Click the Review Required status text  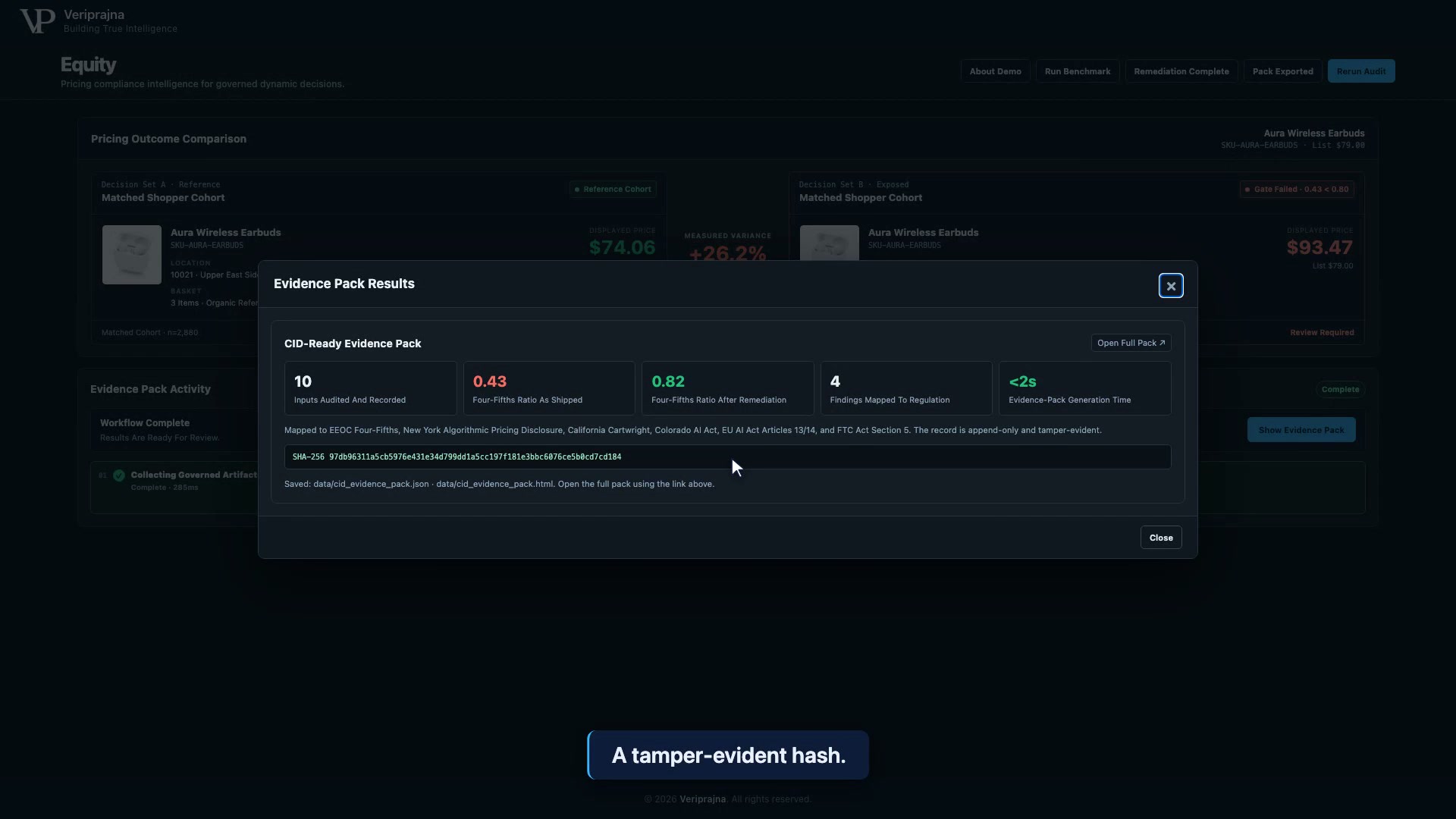tap(1322, 332)
